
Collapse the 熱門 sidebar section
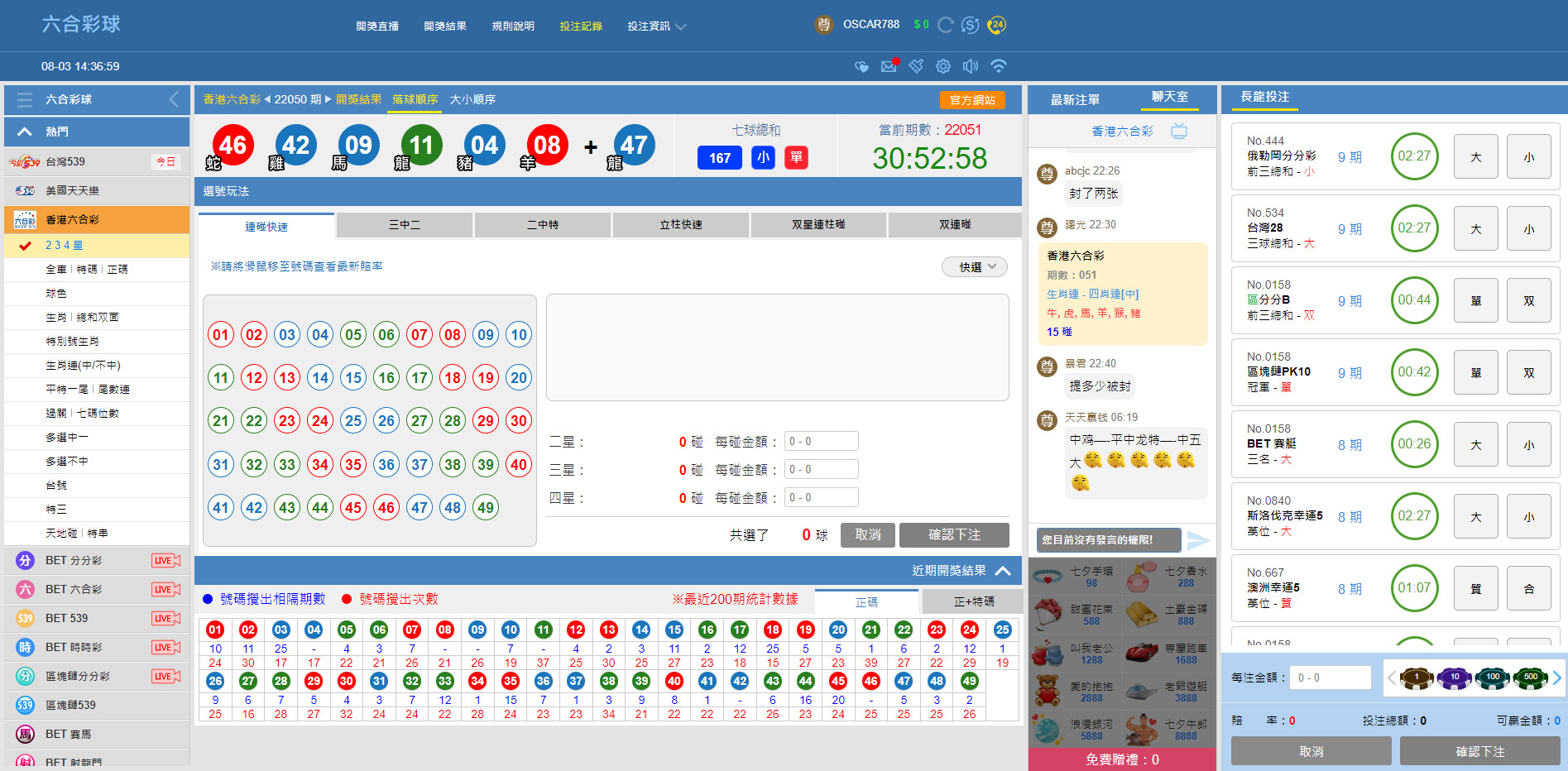[25, 132]
